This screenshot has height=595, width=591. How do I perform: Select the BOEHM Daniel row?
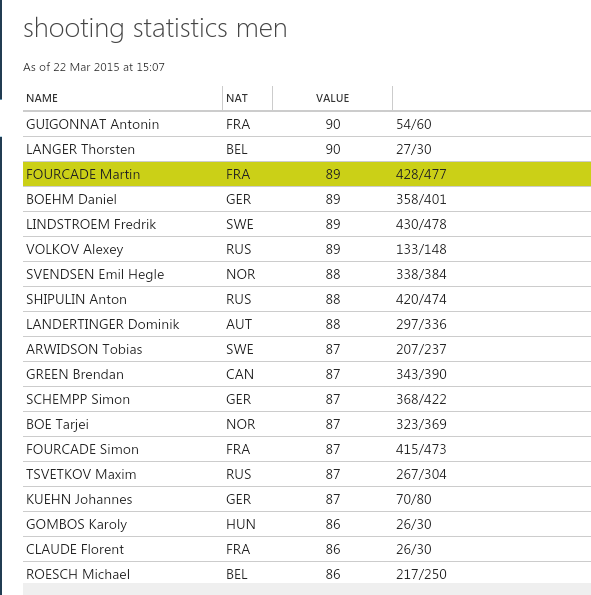(307, 199)
